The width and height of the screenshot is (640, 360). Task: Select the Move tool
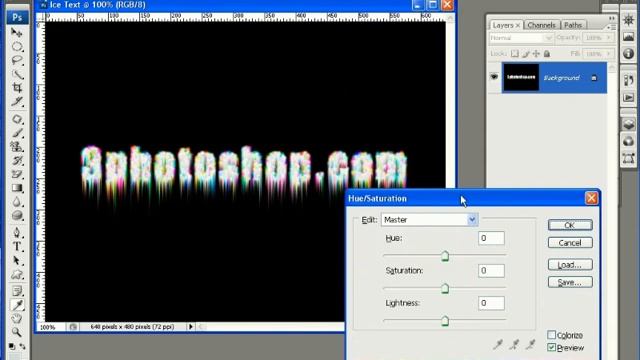coord(17,33)
